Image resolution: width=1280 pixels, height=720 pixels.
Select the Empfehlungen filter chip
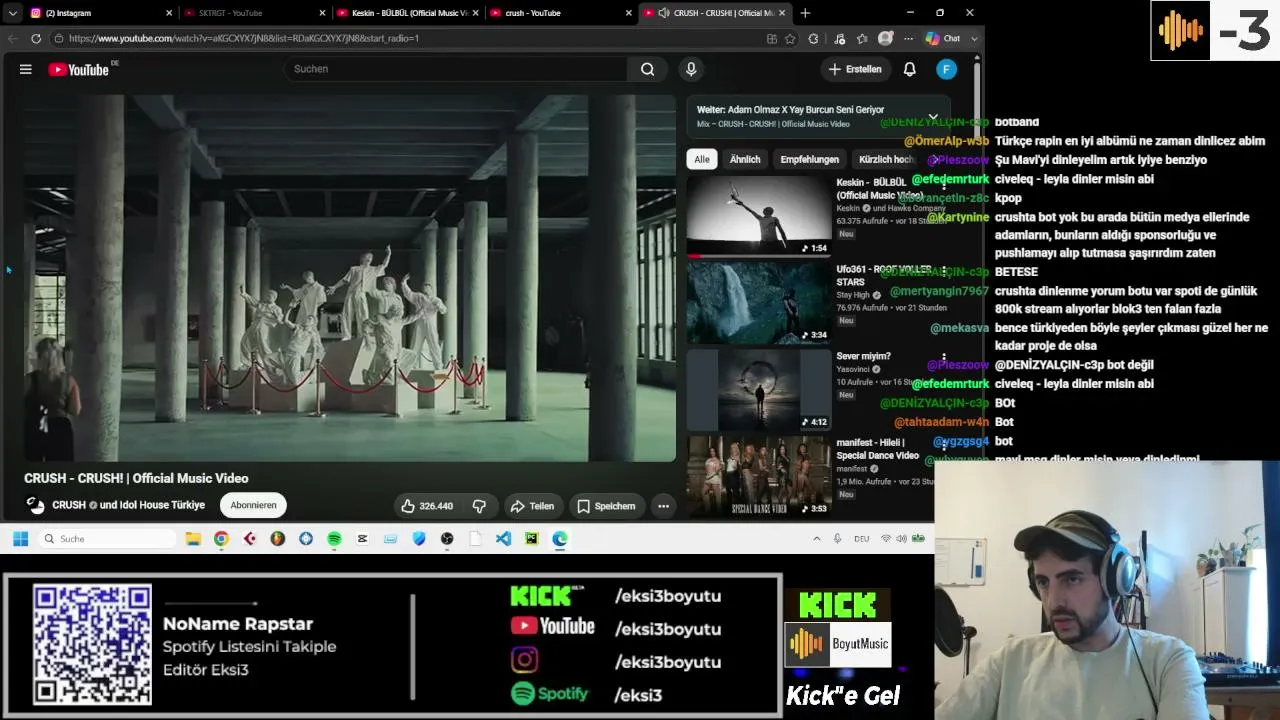(810, 159)
